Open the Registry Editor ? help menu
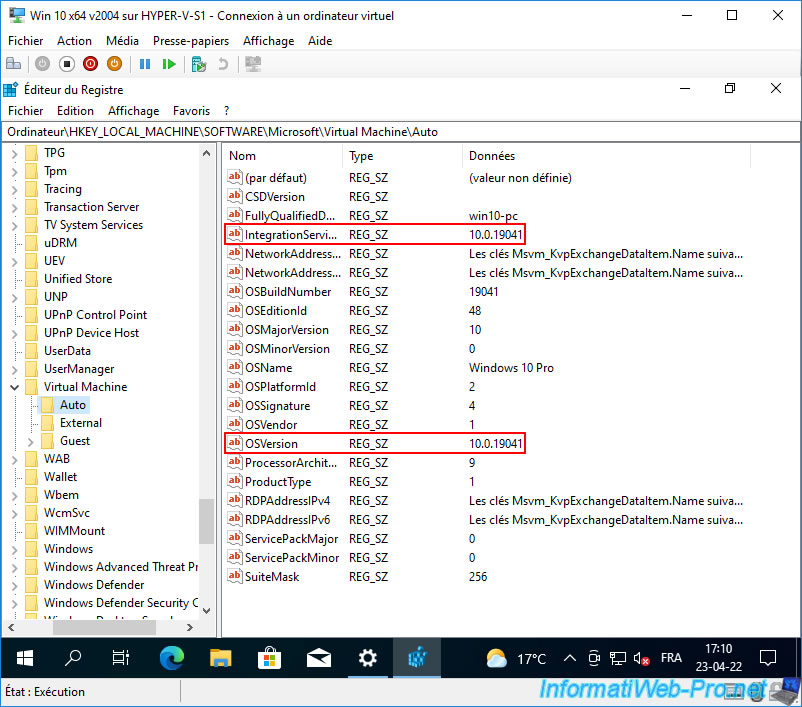802x707 pixels. coord(227,111)
